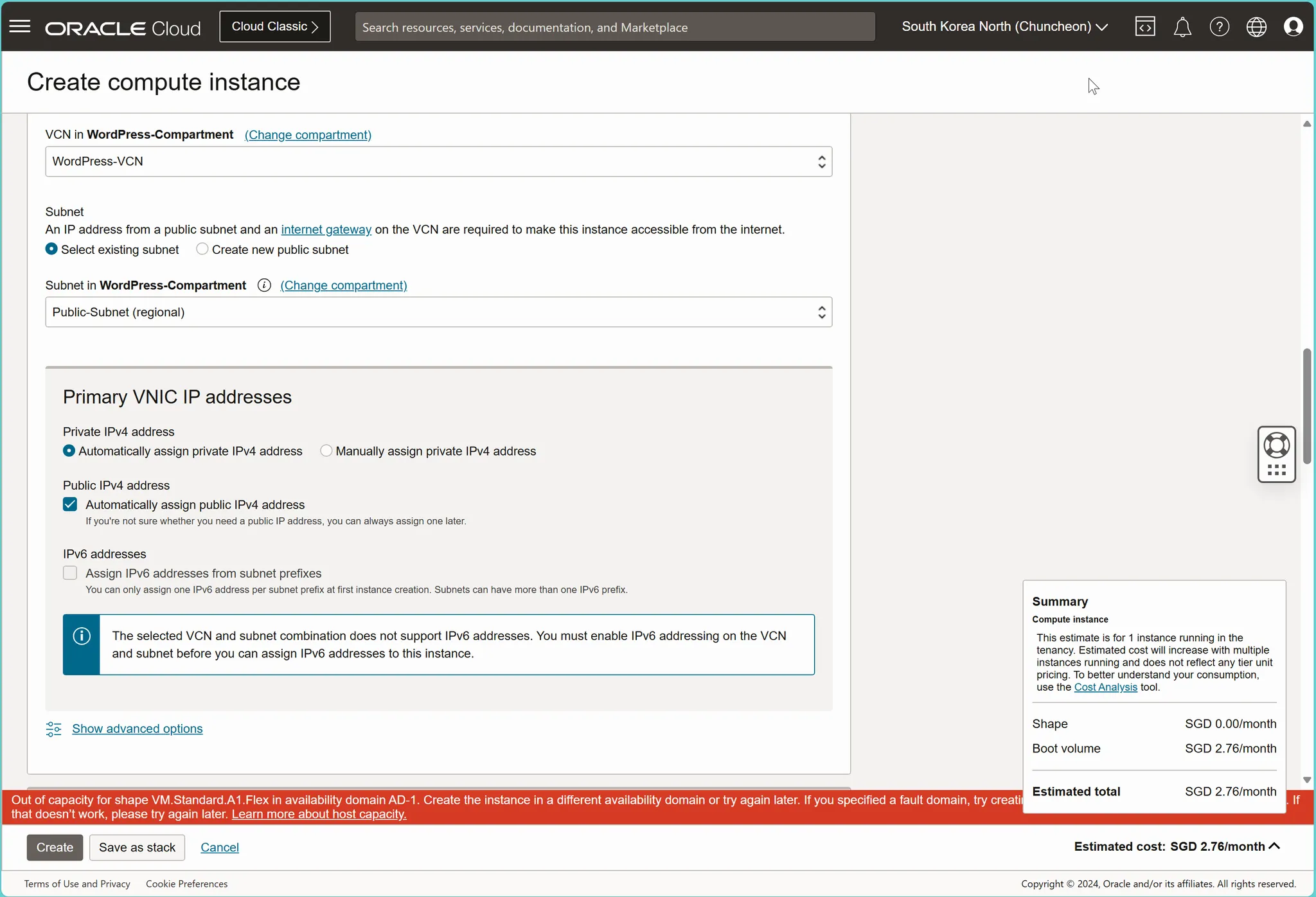Open the hamburger navigation menu
This screenshot has width=1316, height=897.
20,26
